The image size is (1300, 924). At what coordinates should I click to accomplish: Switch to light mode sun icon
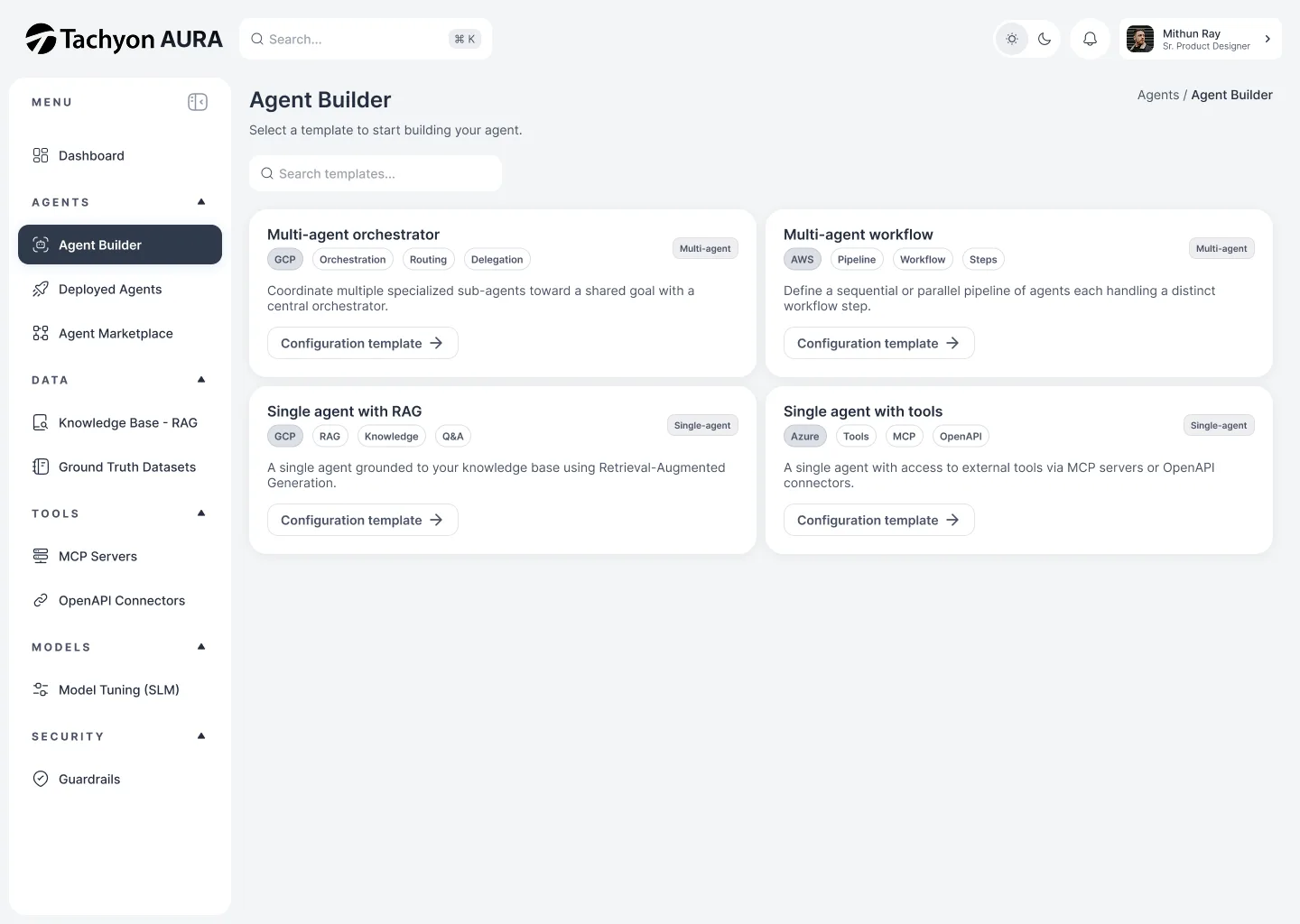tap(1012, 39)
